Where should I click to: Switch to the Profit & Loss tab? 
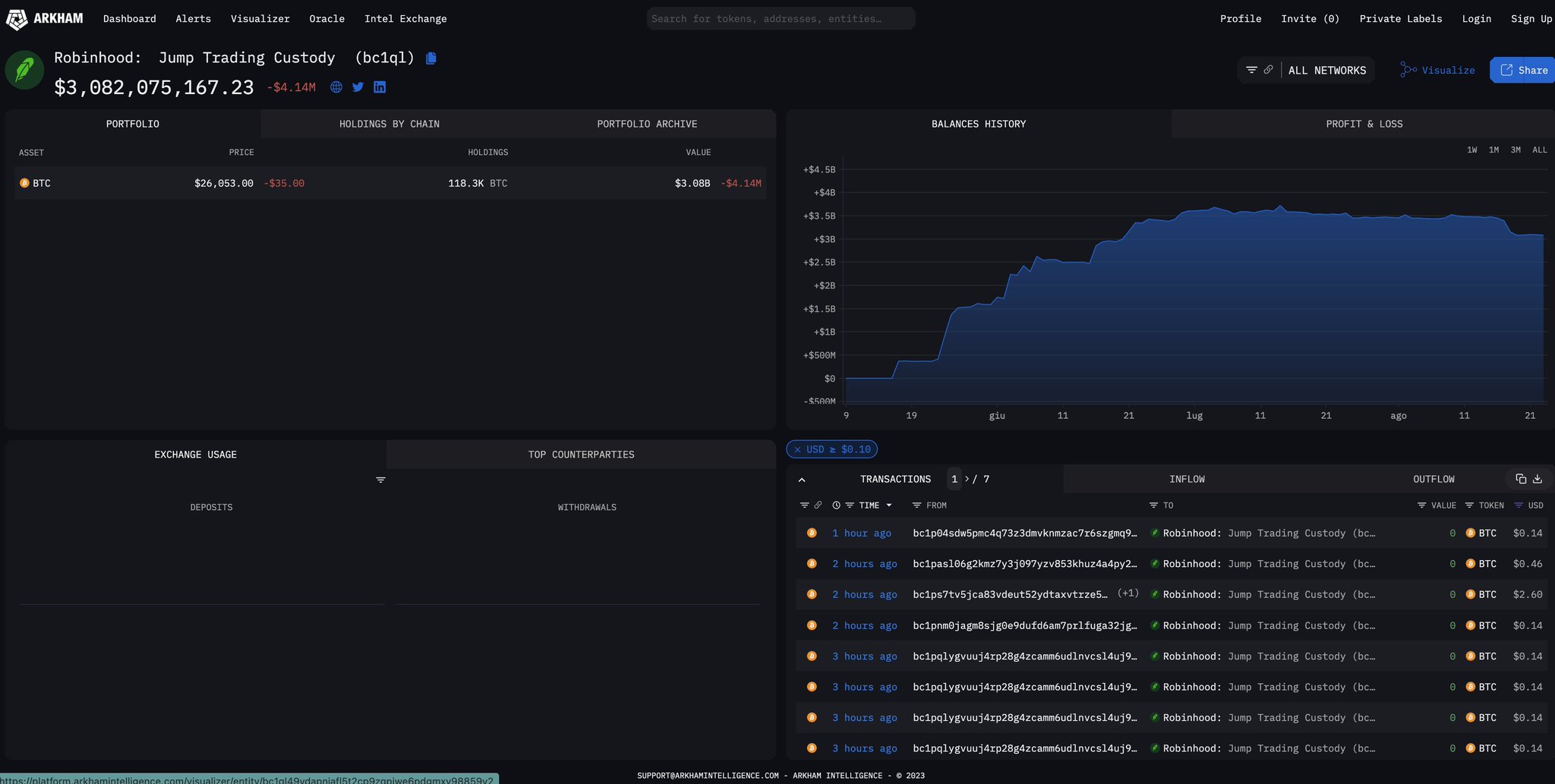1364,124
